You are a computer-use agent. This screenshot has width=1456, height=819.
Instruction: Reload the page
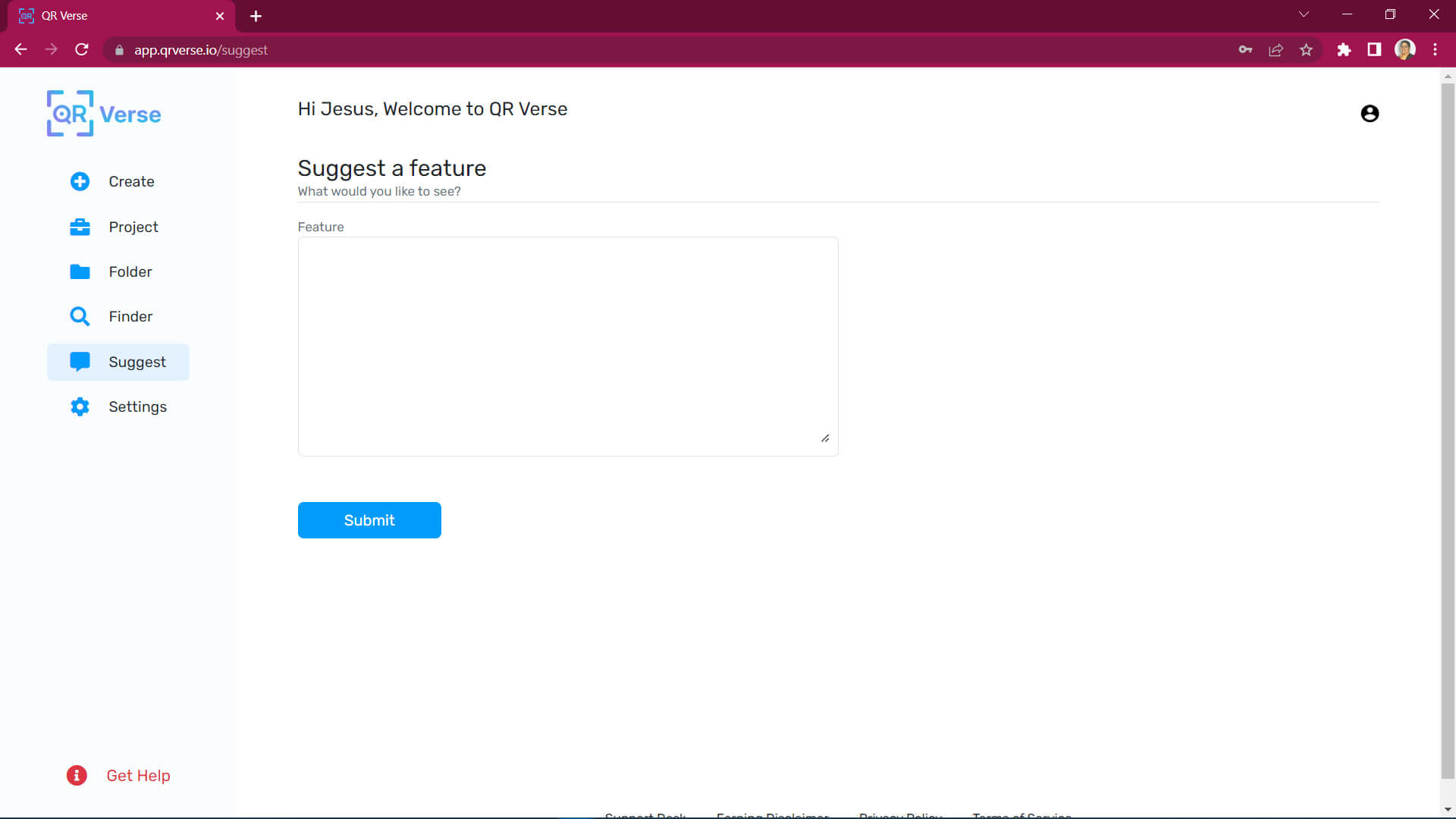pos(82,49)
